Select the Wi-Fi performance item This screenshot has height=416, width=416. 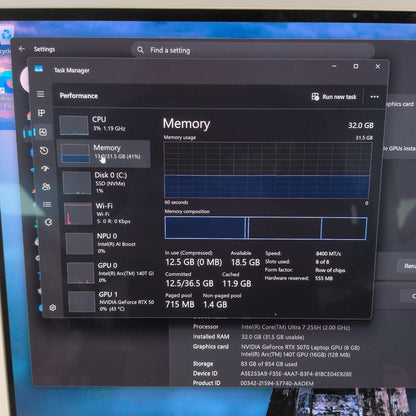click(108, 213)
